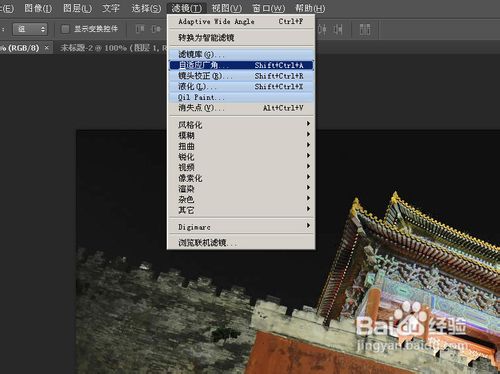Open 滤镜库(G)... from the filter menu

[x=241, y=54]
